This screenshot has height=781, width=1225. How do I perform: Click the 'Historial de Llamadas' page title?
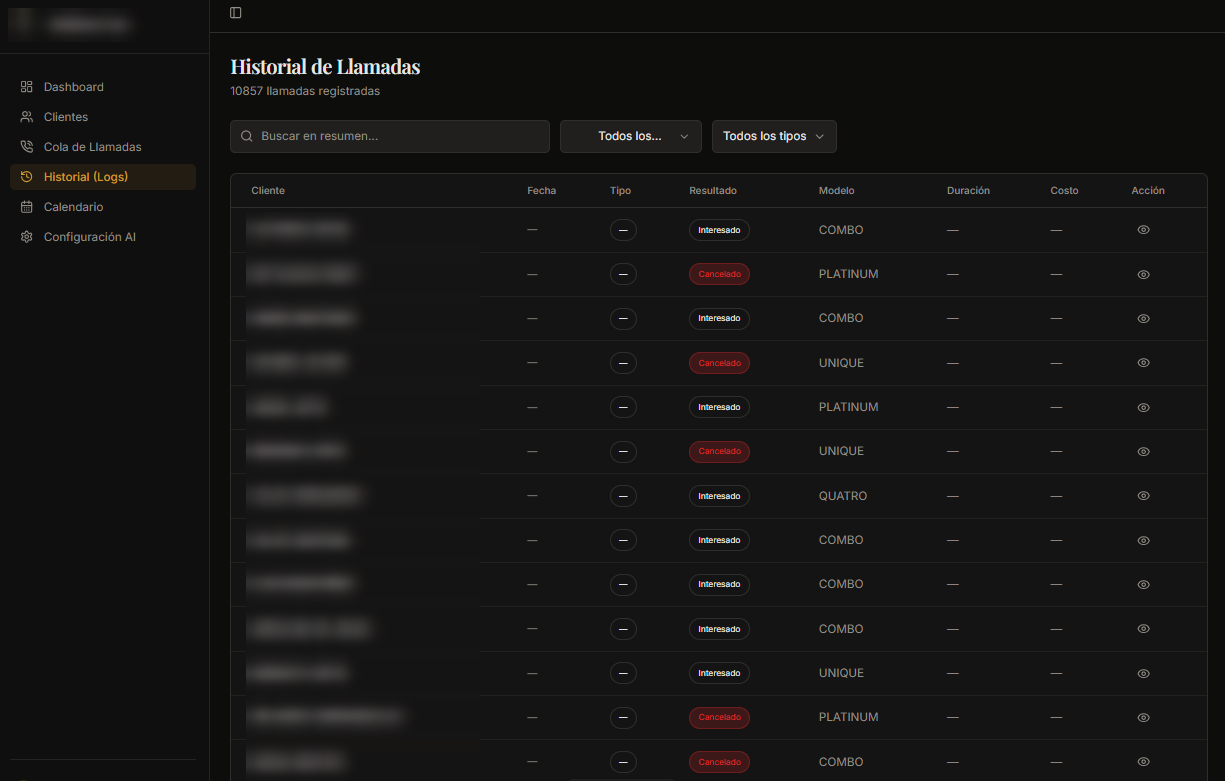tap(325, 67)
